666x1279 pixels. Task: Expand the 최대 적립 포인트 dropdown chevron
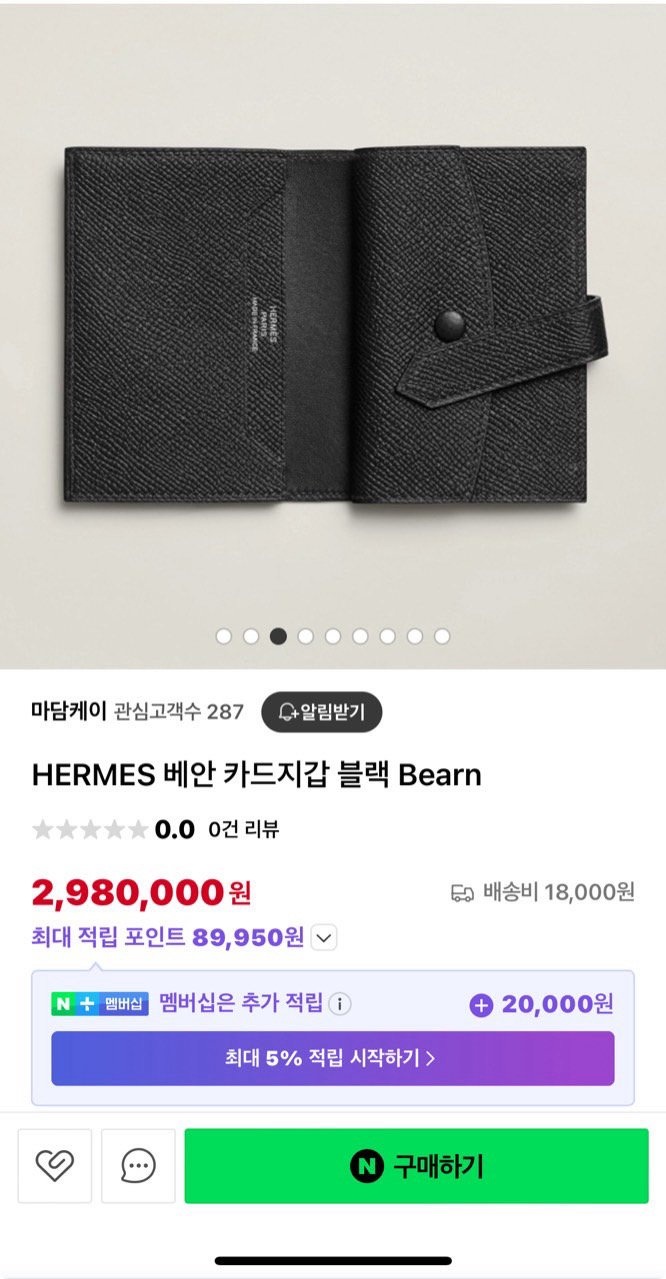pyautogui.click(x=325, y=938)
